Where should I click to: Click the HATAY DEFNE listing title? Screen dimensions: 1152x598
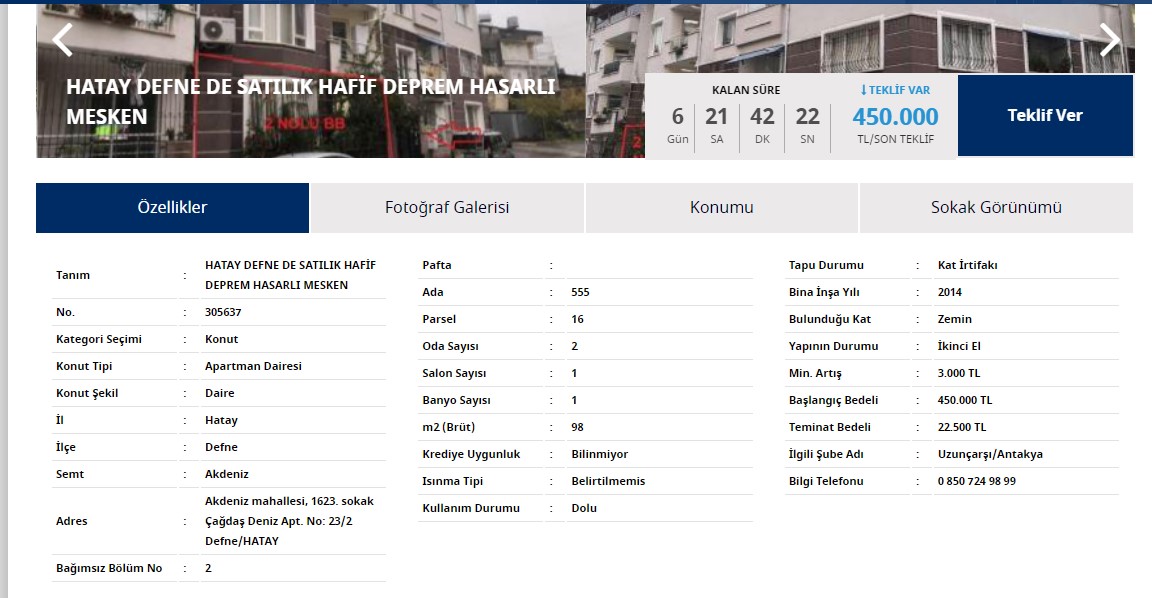pyautogui.click(x=310, y=100)
